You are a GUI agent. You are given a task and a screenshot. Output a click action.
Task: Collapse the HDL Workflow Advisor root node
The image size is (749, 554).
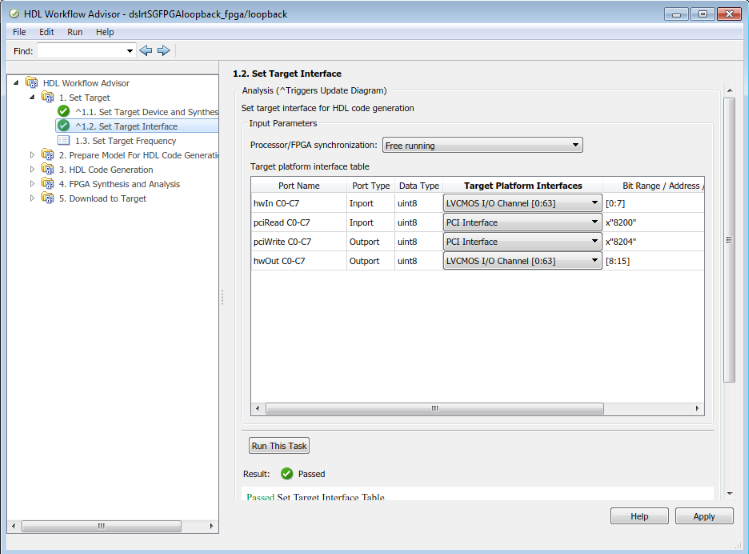pos(16,83)
